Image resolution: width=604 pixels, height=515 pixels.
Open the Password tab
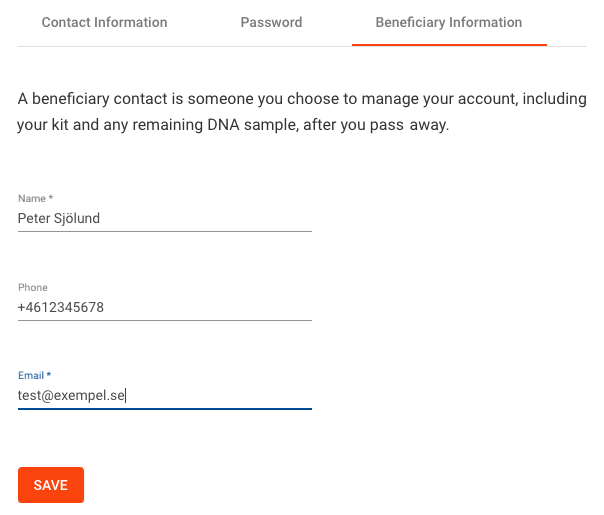pyautogui.click(x=271, y=22)
